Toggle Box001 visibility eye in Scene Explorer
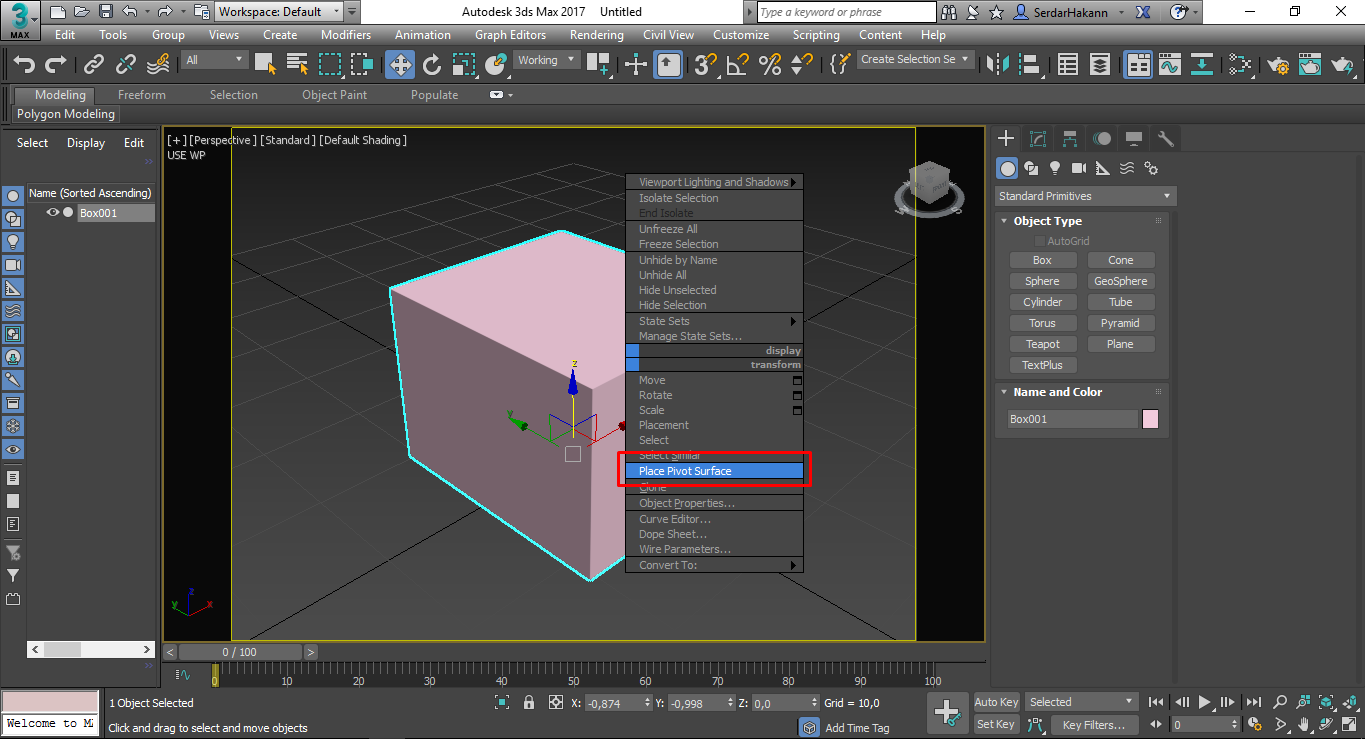This screenshot has height=739, width=1365. pyautogui.click(x=51, y=212)
